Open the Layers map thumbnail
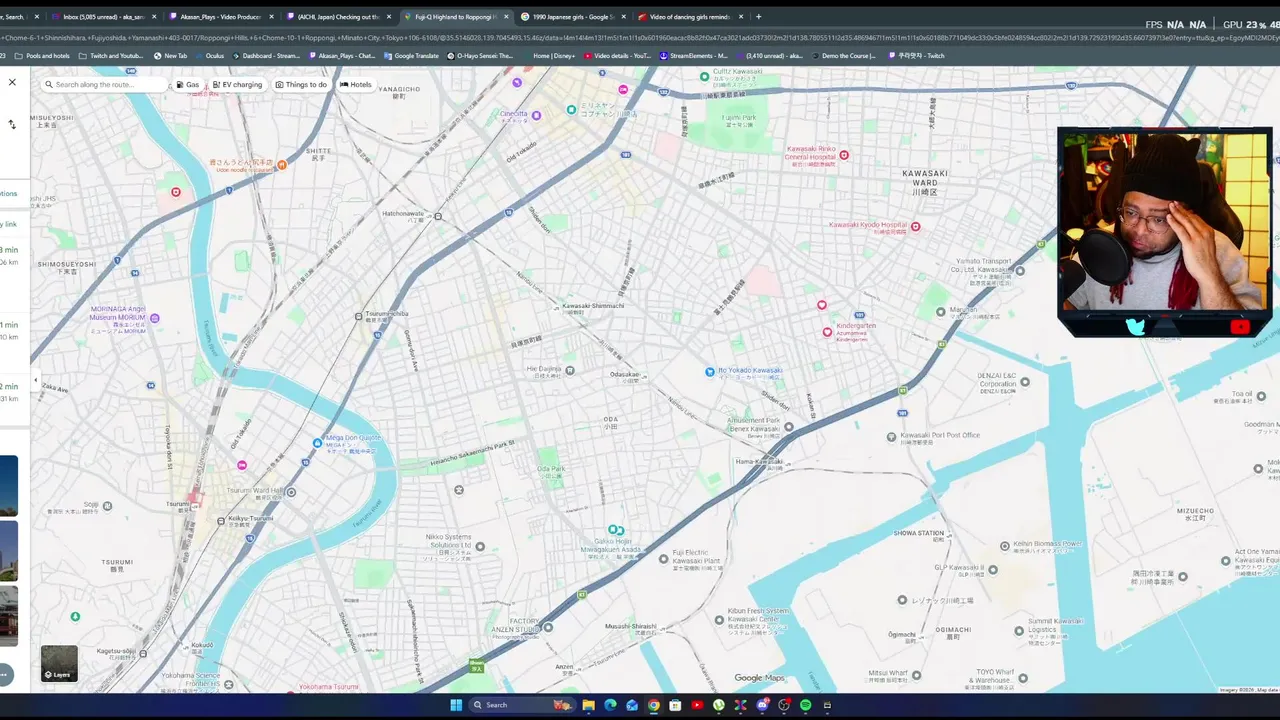 [x=59, y=664]
